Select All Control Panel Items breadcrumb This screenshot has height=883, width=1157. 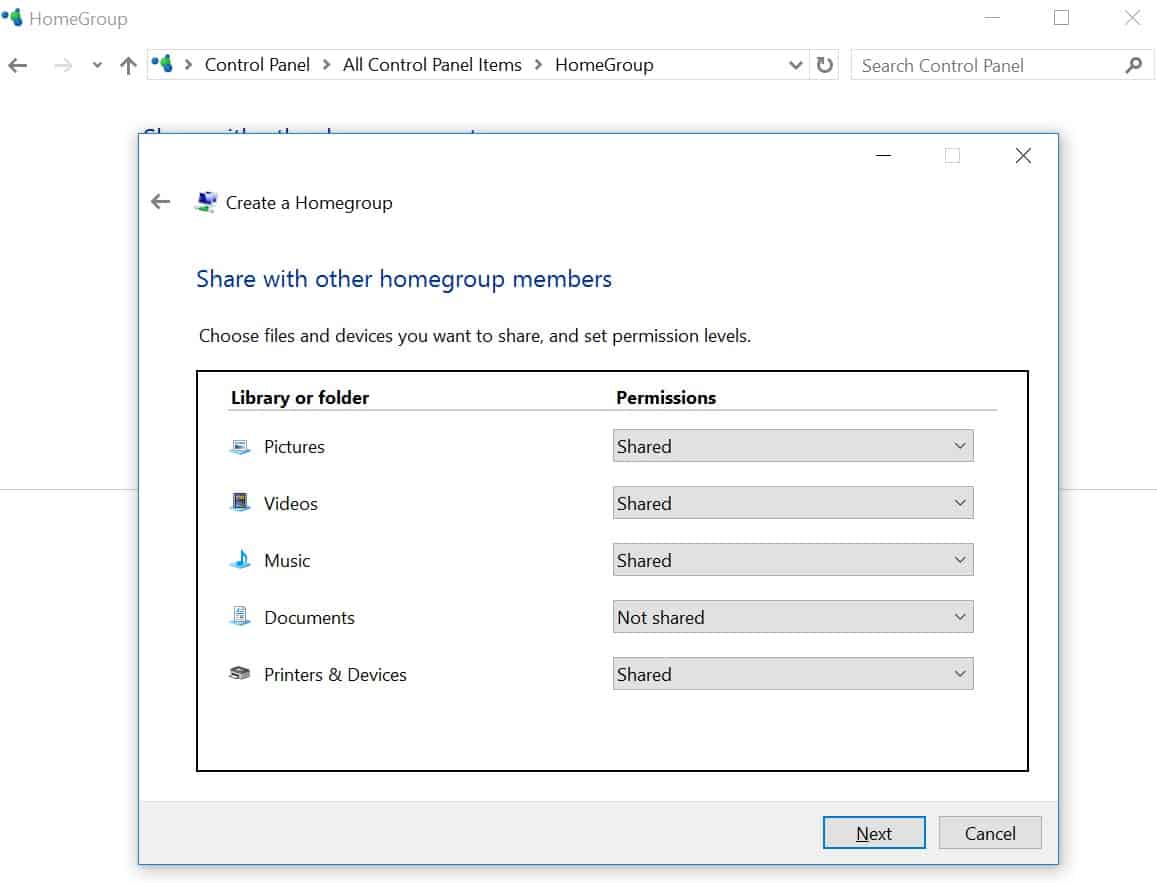[432, 65]
